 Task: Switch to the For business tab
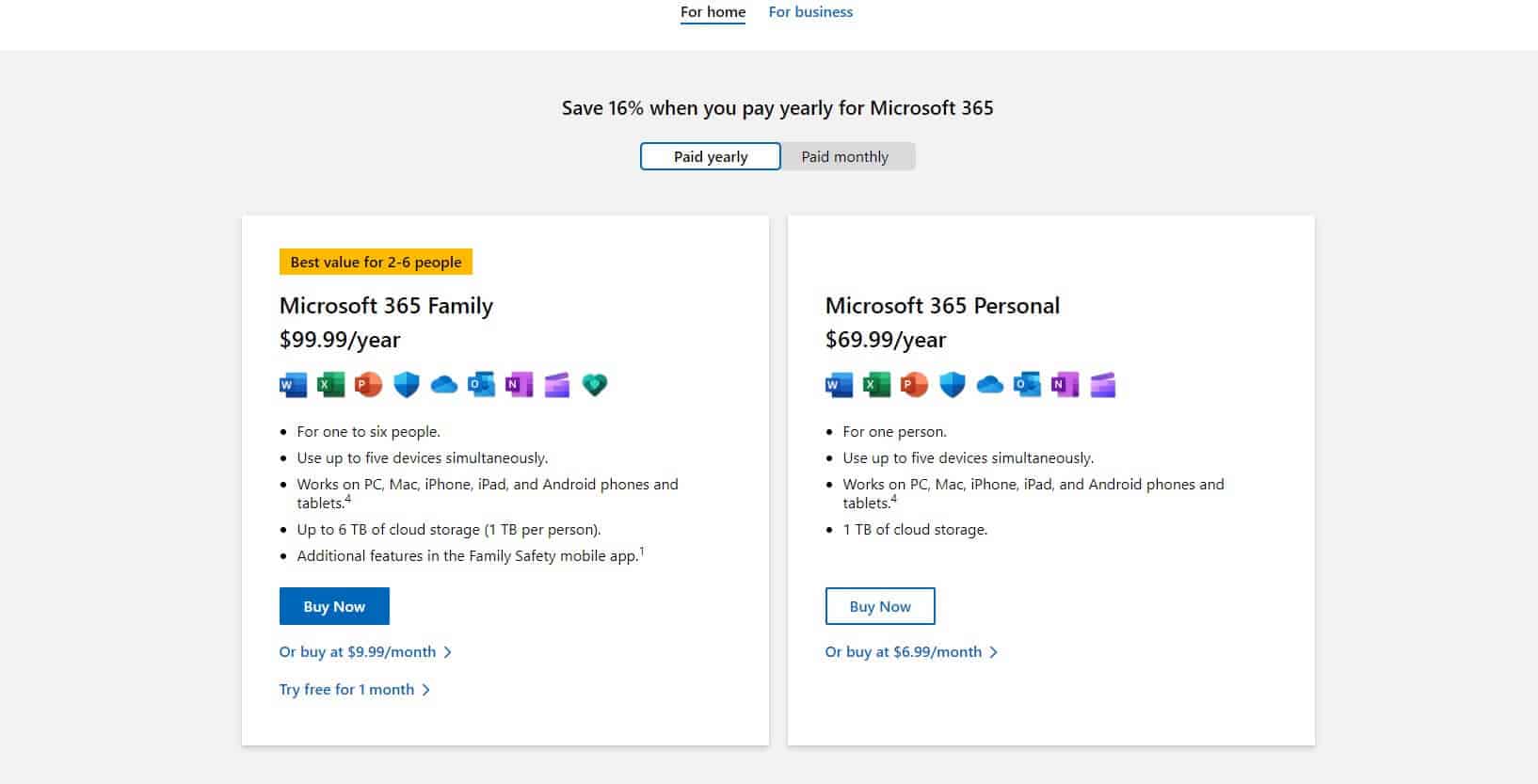(x=810, y=11)
